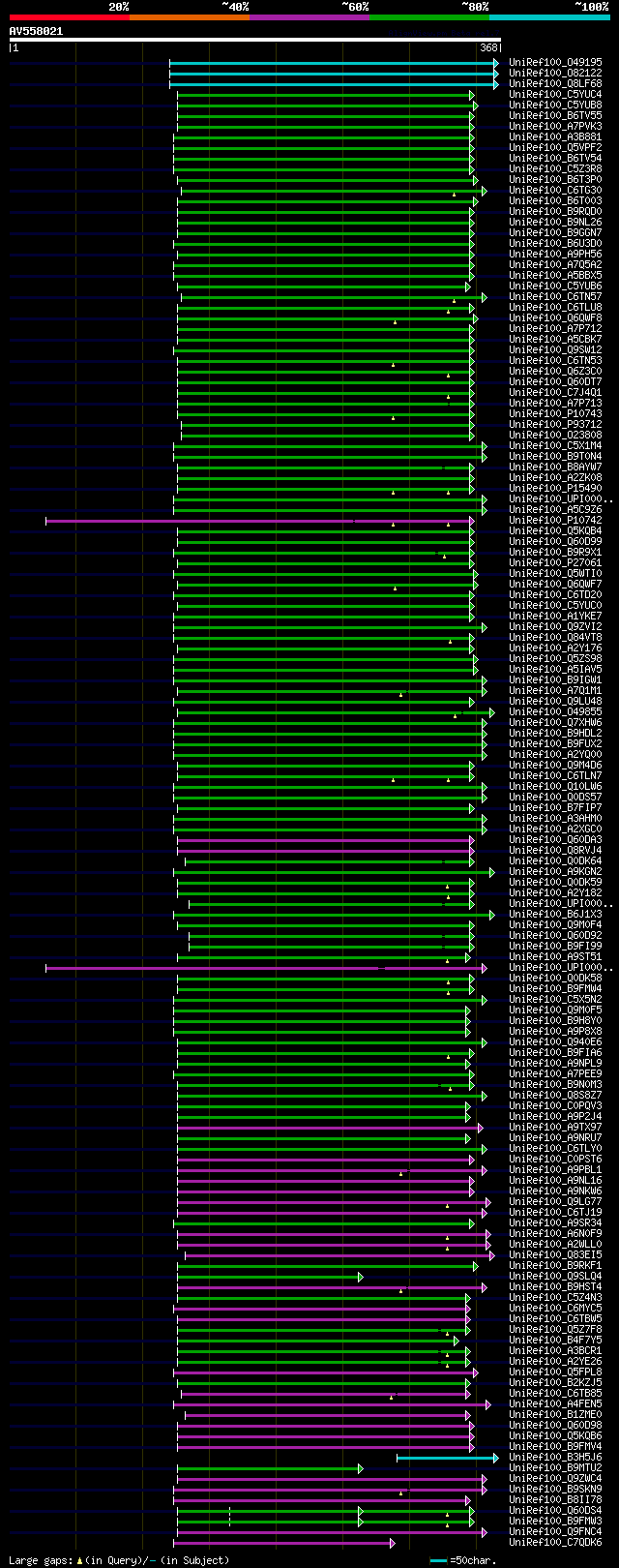This screenshot has height=1568, width=619.
Task: Click the short cyan alignment bar for UniRef100_B3H5J6
Action: (448, 1458)
